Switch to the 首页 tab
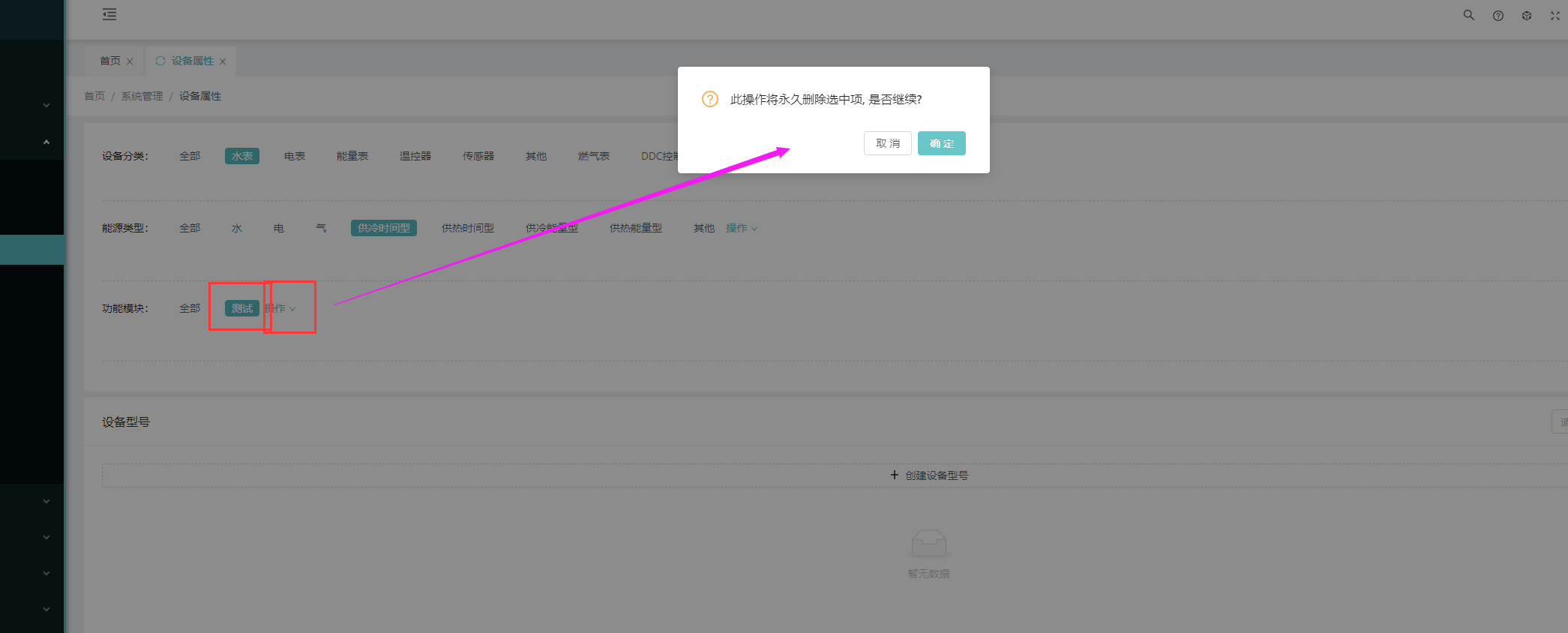The width and height of the screenshot is (1568, 633). tap(110, 61)
